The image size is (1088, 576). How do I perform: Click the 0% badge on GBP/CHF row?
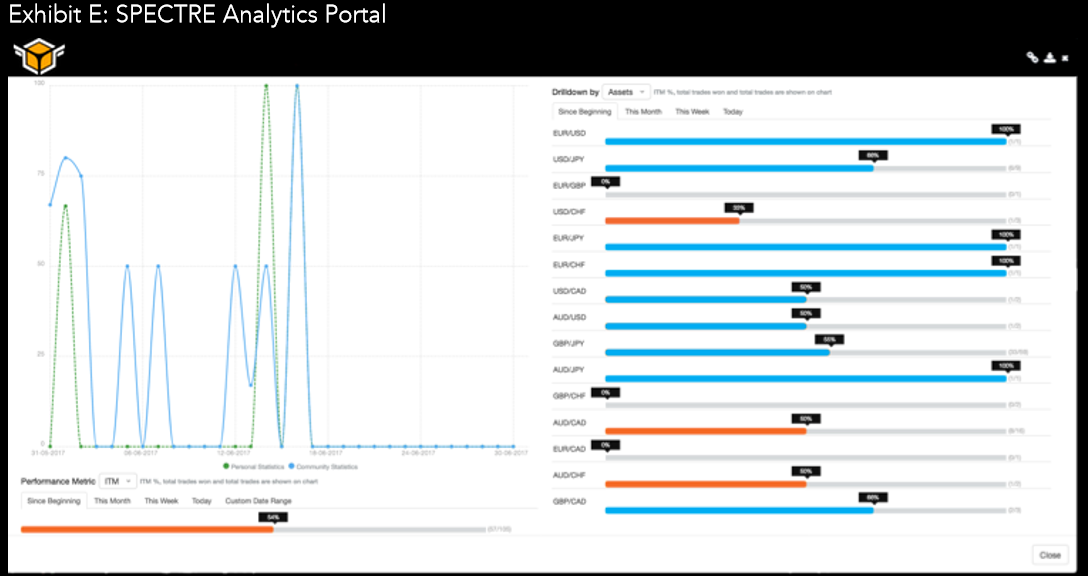[605, 393]
